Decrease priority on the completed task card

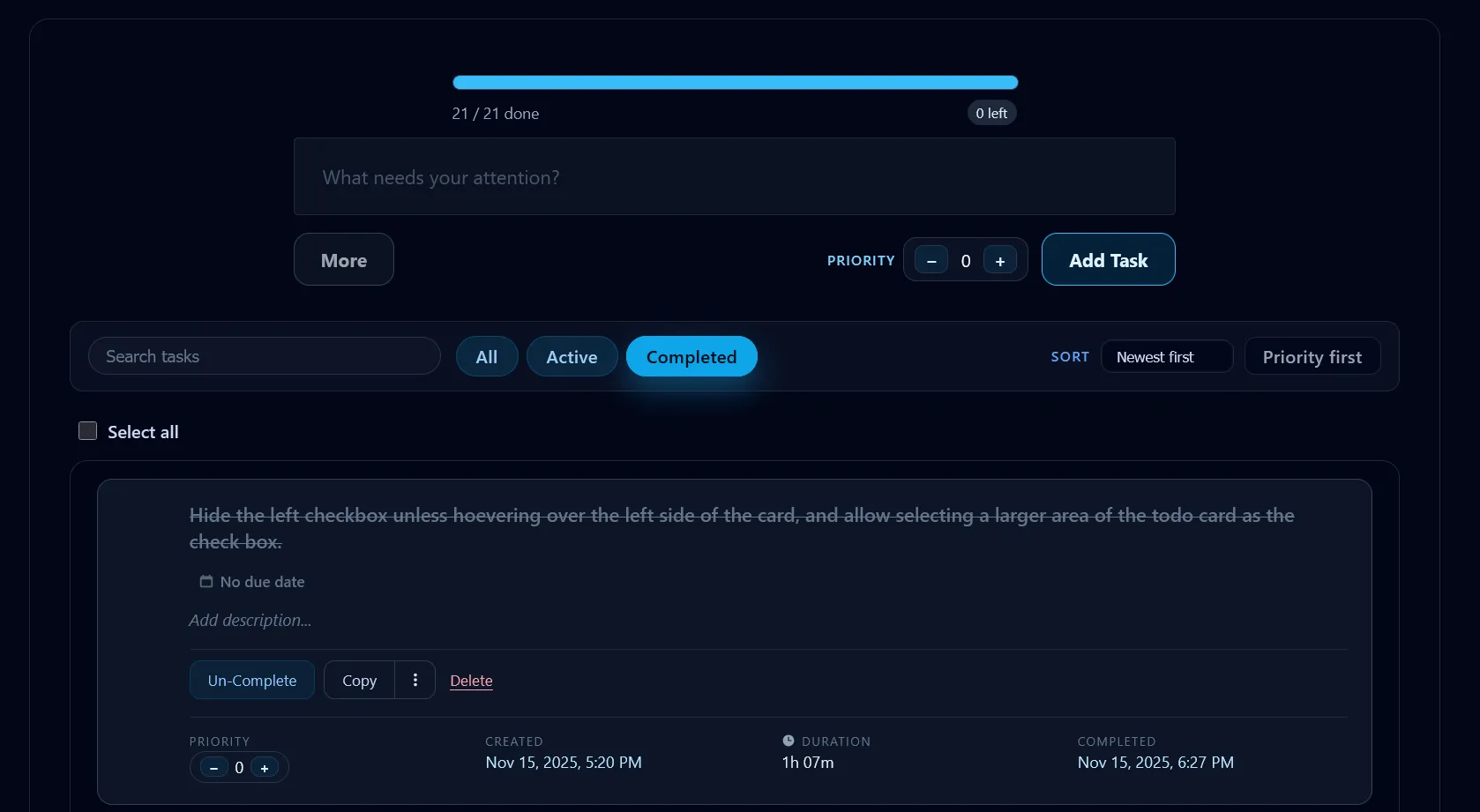[213, 768]
